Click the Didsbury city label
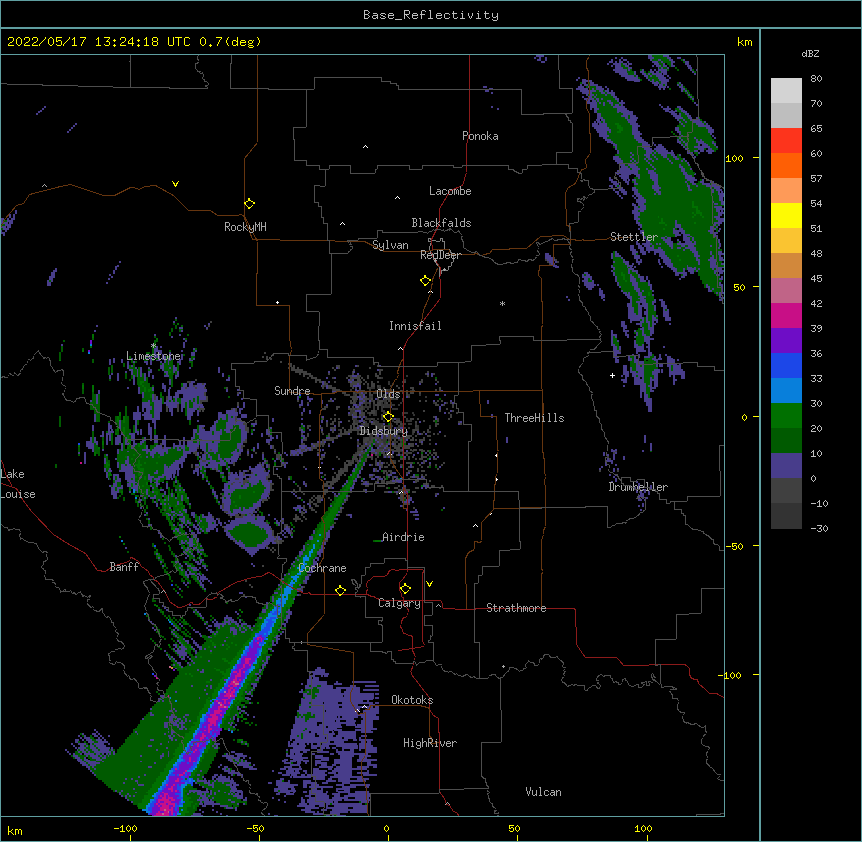Viewport: 862px width, 842px height. (x=383, y=431)
